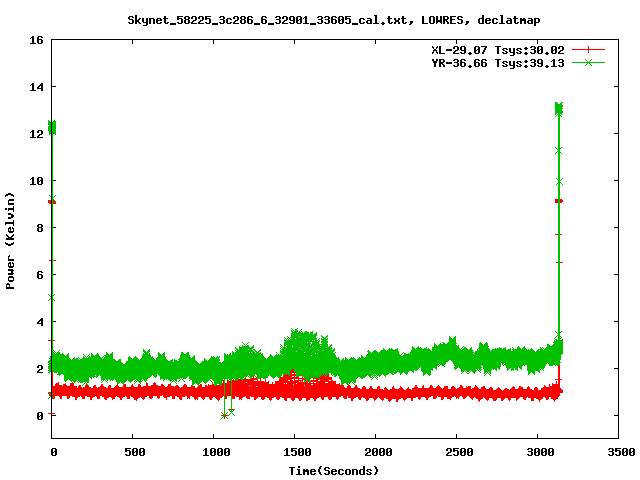Click the x-axis tick label 1500
Image resolution: width=640 pixels, height=480 pixels.
tap(297, 452)
